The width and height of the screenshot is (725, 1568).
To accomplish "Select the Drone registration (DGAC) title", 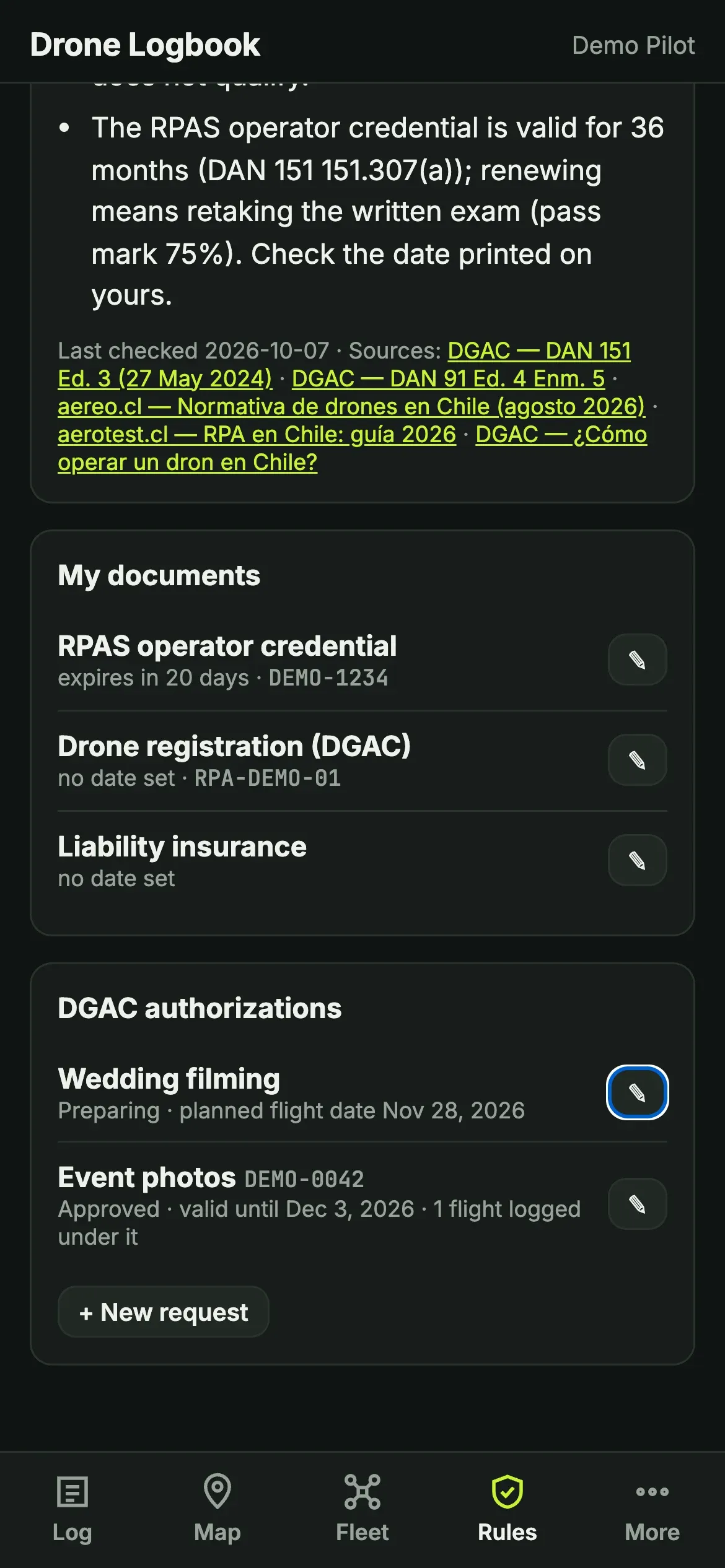I will (234, 746).
